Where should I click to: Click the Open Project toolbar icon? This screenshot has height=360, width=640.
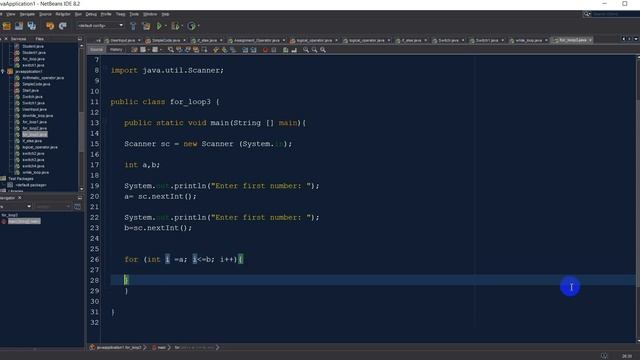click(19, 26)
